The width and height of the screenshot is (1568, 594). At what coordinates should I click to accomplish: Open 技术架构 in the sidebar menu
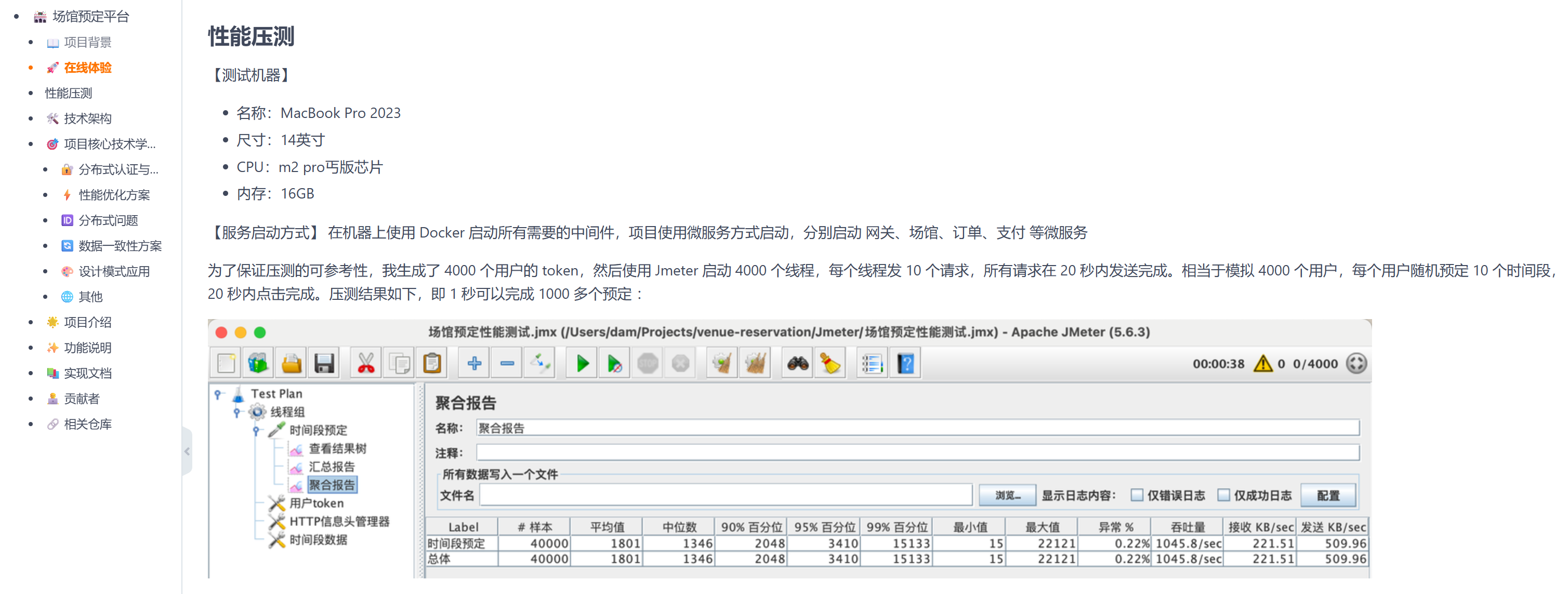(87, 118)
